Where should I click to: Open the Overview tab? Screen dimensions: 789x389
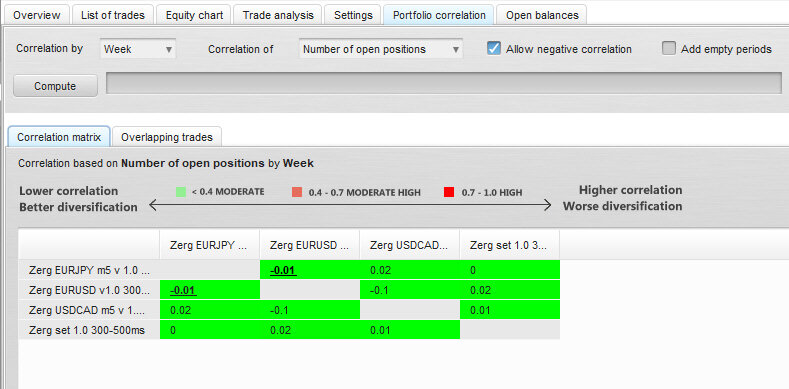(x=36, y=15)
